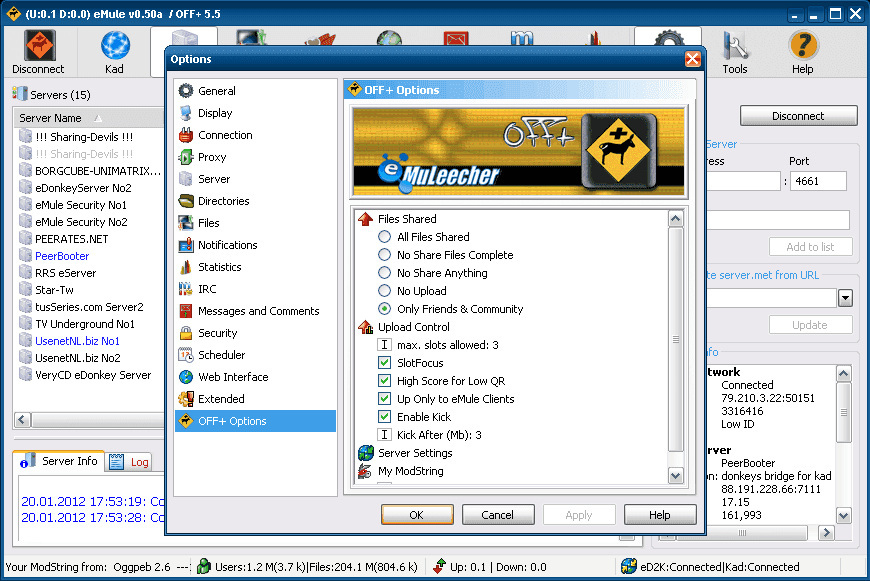Select No Share Files Complete option
Viewport: 870px width, 581px height.
384,255
